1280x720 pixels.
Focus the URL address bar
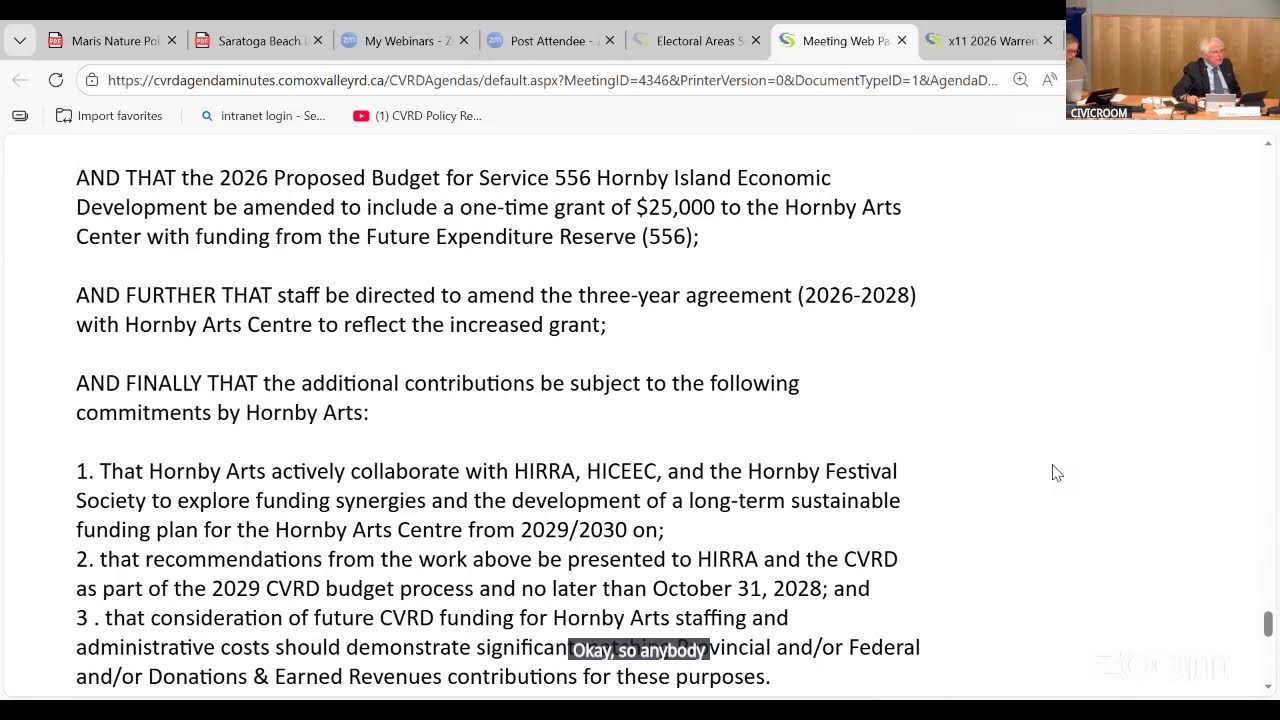click(552, 80)
